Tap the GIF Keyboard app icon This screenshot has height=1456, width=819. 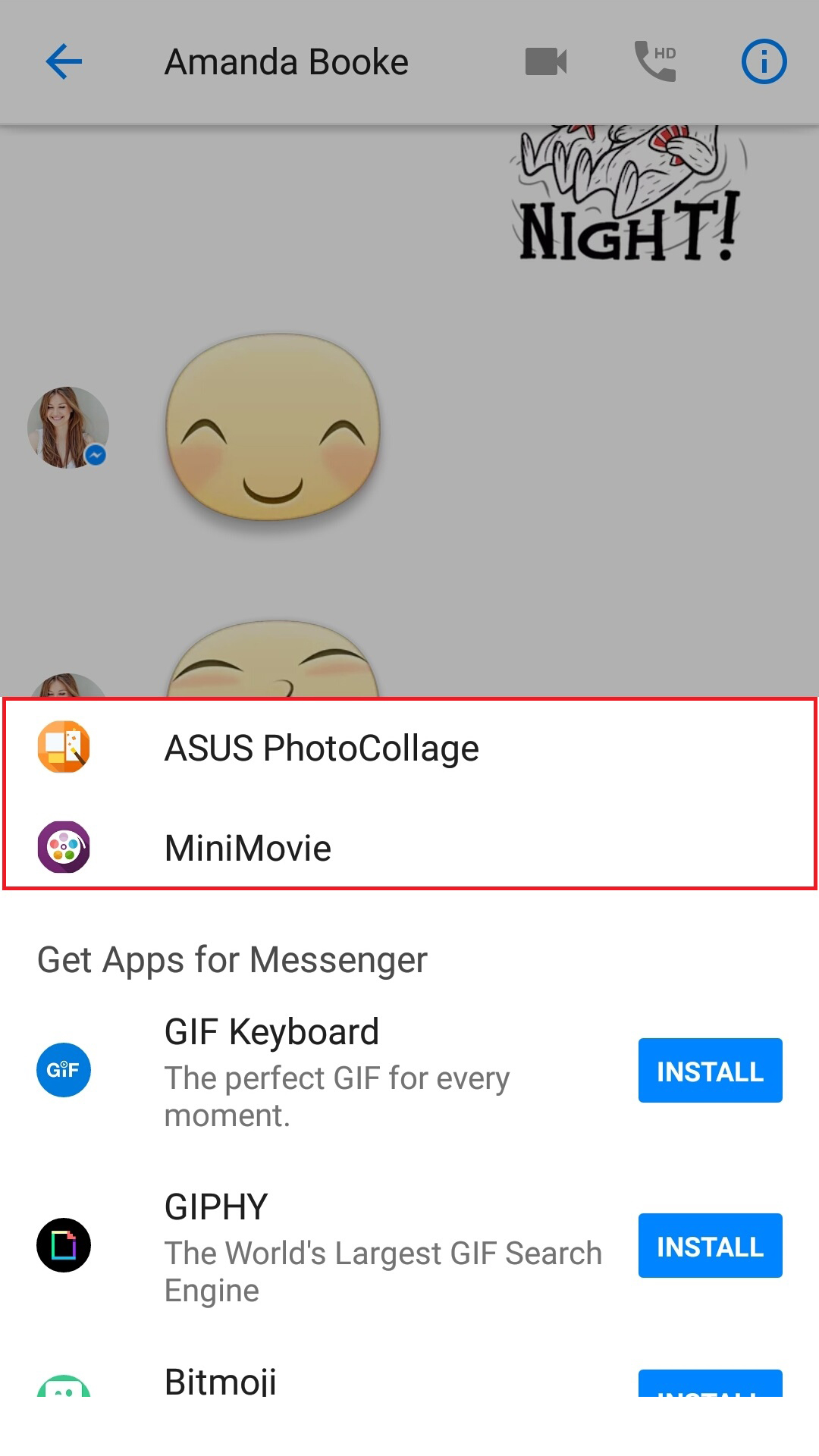click(x=64, y=1070)
